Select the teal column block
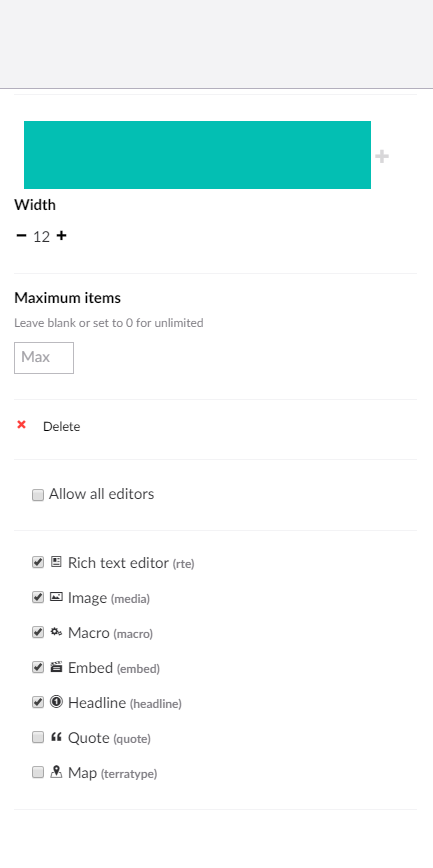Viewport: 433px width, 868px height. tap(197, 155)
